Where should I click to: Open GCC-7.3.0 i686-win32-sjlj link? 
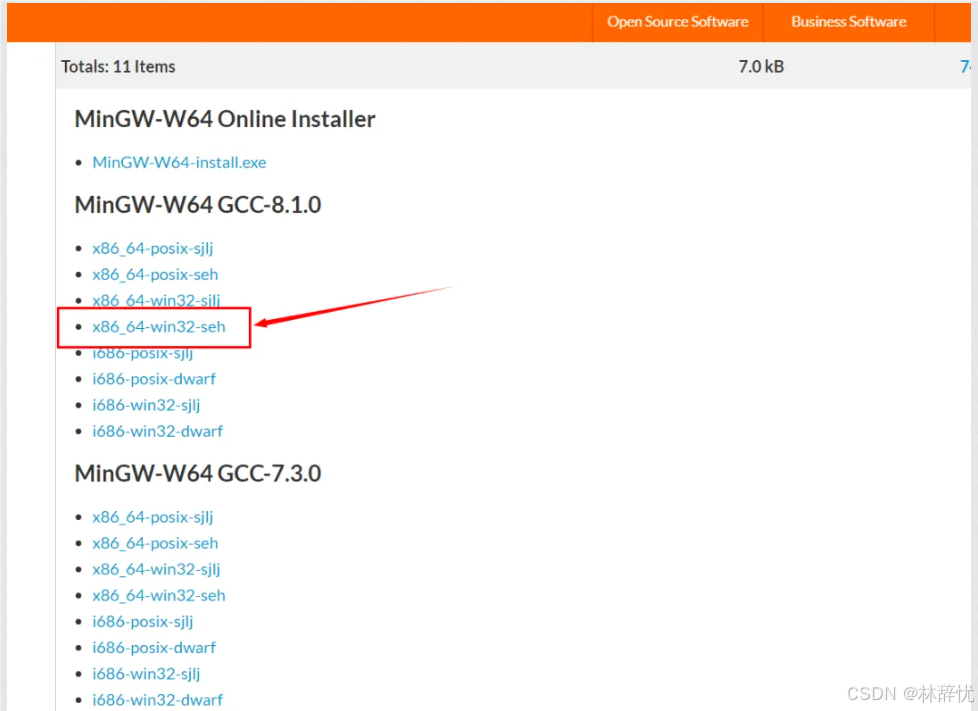pos(146,674)
